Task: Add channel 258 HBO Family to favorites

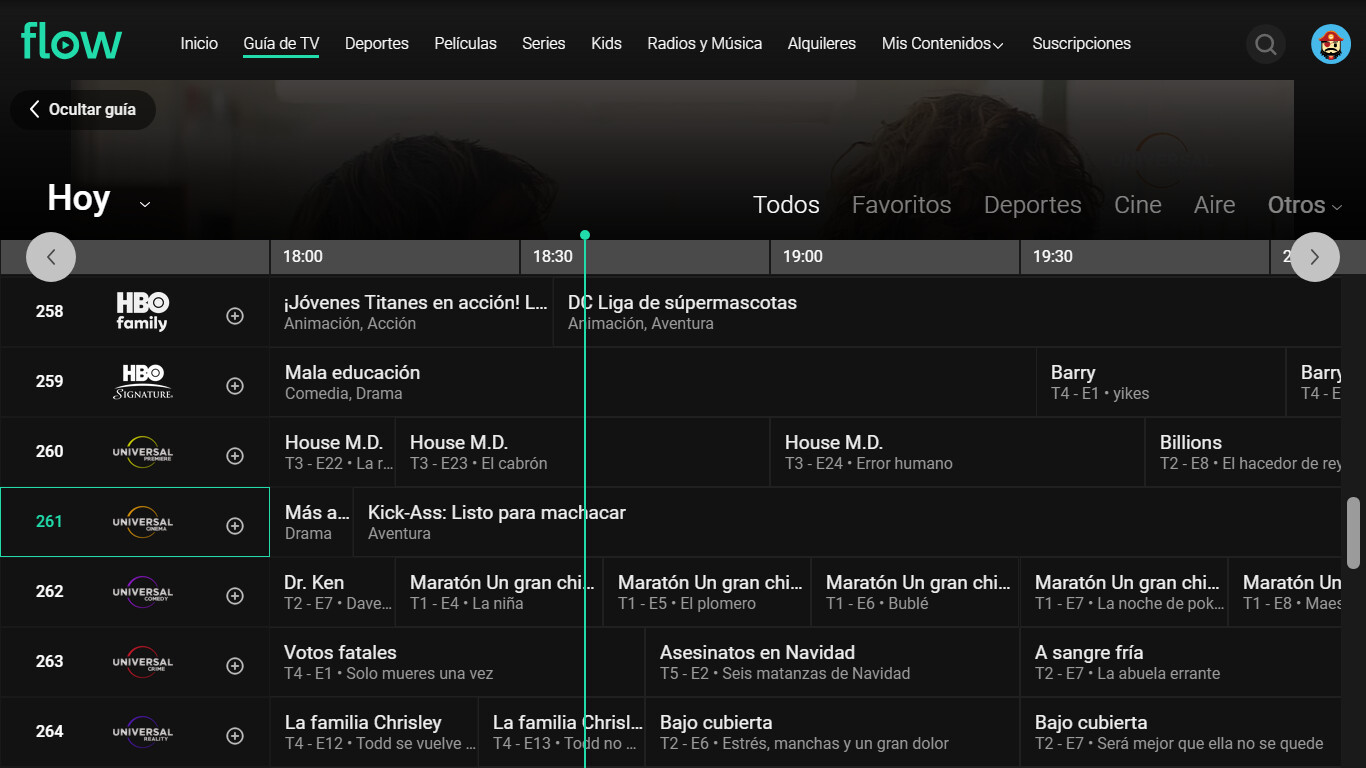Action: pyautogui.click(x=235, y=316)
